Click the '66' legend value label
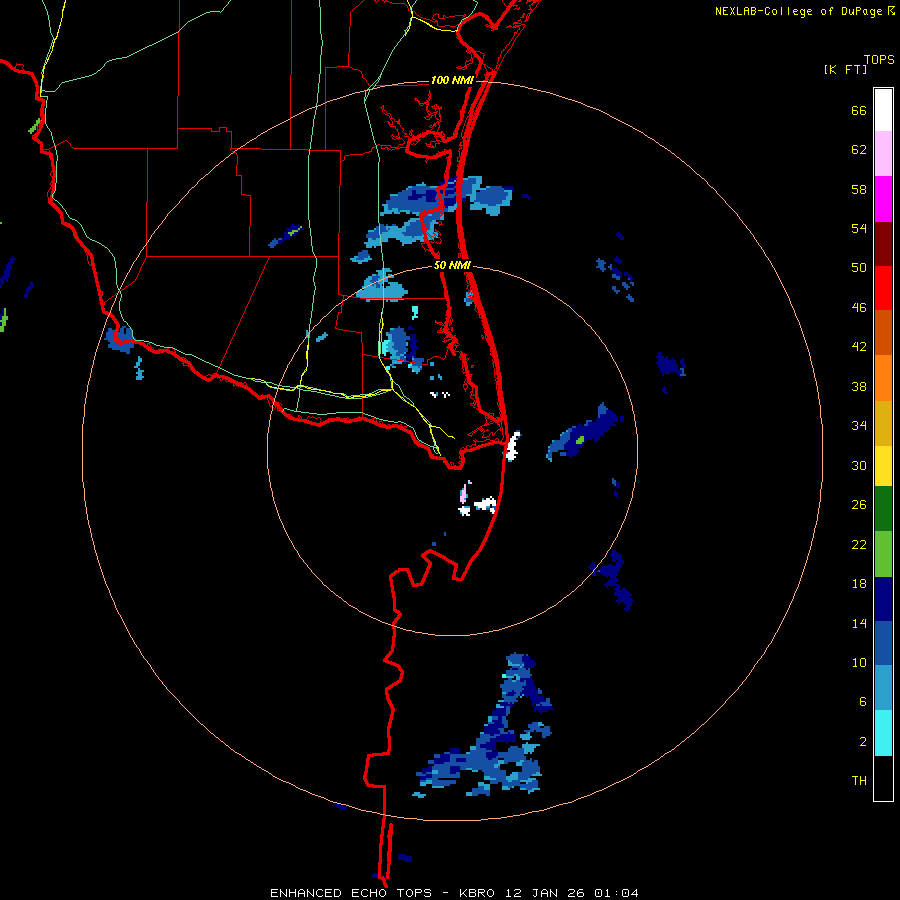The height and width of the screenshot is (900, 900). (859, 110)
